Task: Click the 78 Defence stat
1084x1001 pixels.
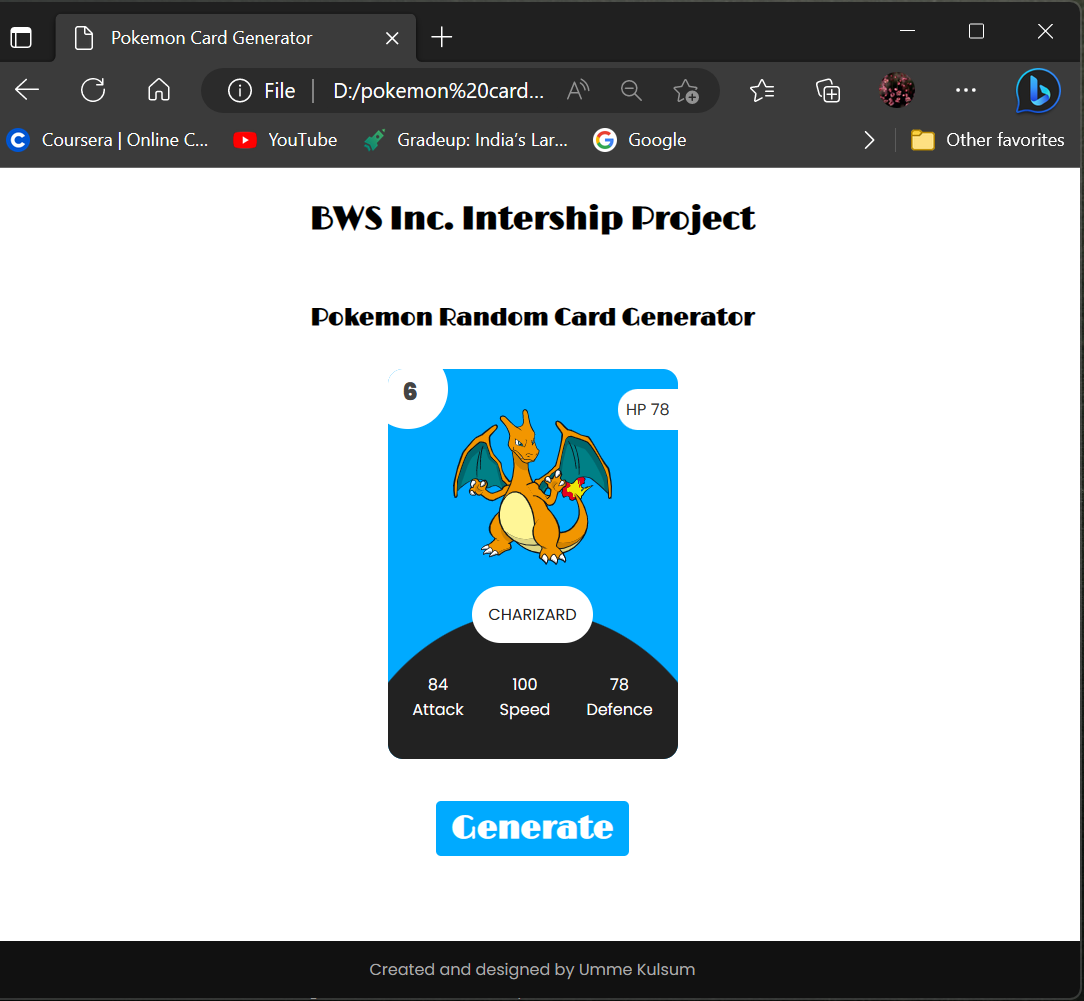Action: (619, 697)
